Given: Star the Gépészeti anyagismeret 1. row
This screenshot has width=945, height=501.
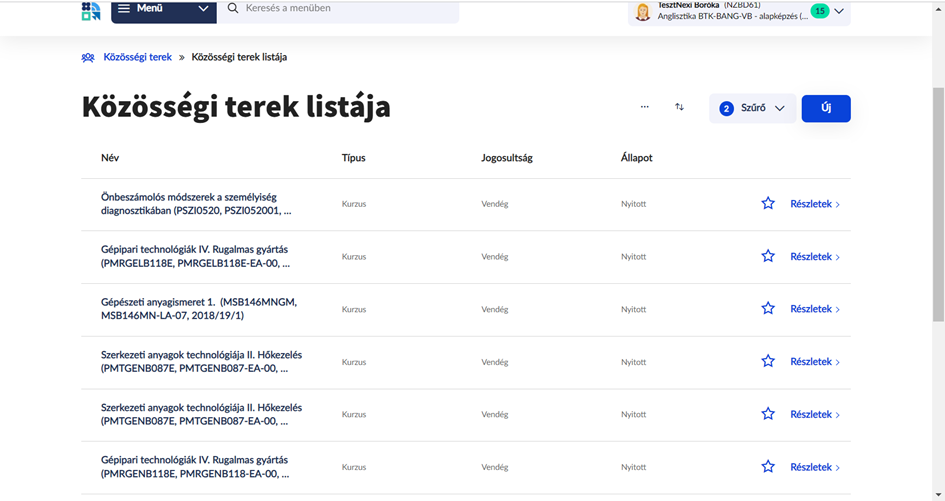Looking at the screenshot, I should 768,309.
